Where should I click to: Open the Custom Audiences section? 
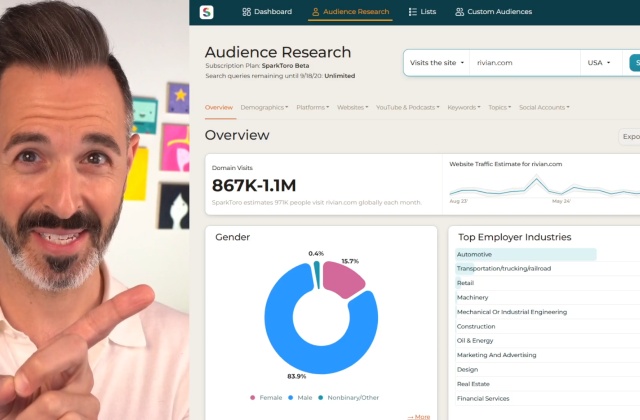pos(493,12)
